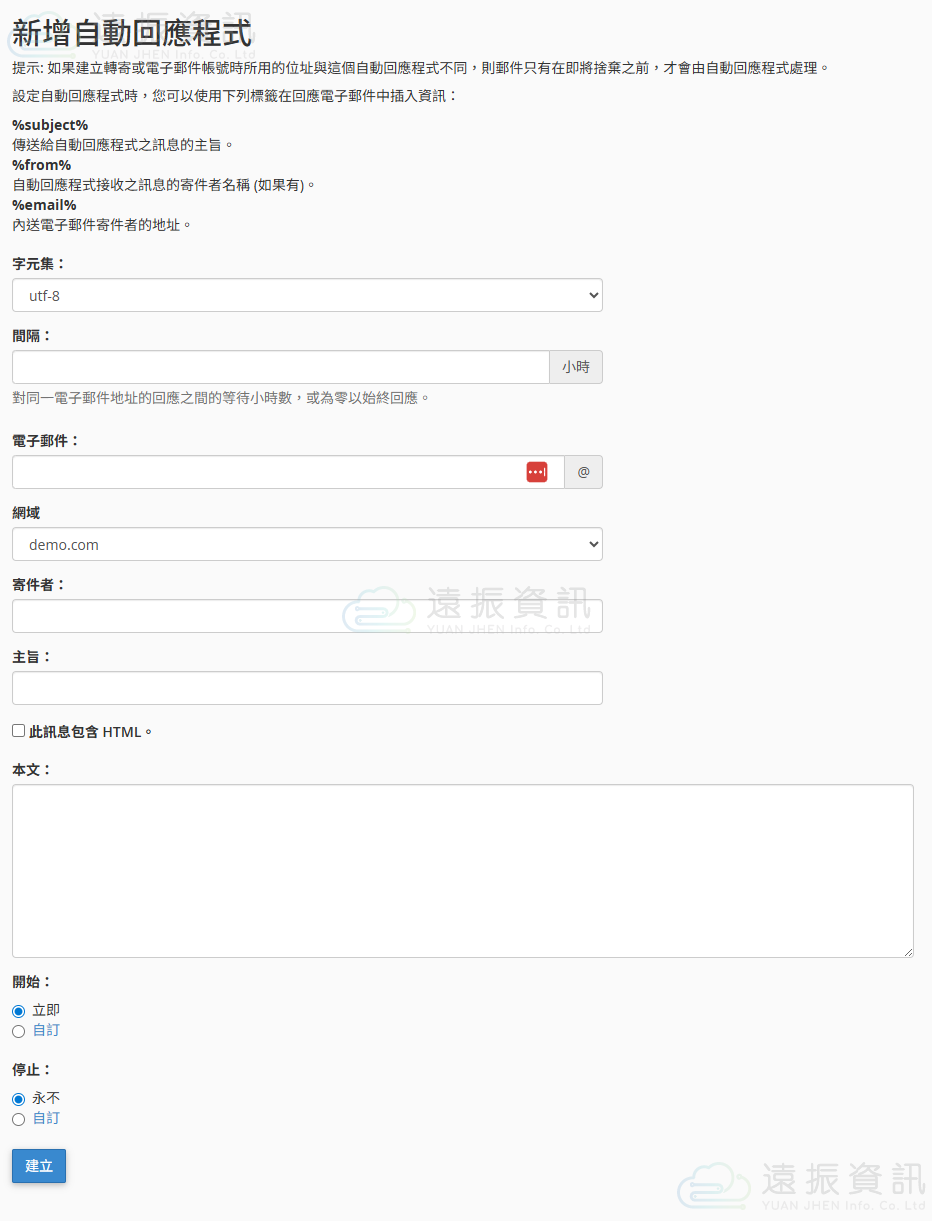The image size is (932, 1221).
Task: Select 自訂 radio under 開始
Action: [x=18, y=1031]
